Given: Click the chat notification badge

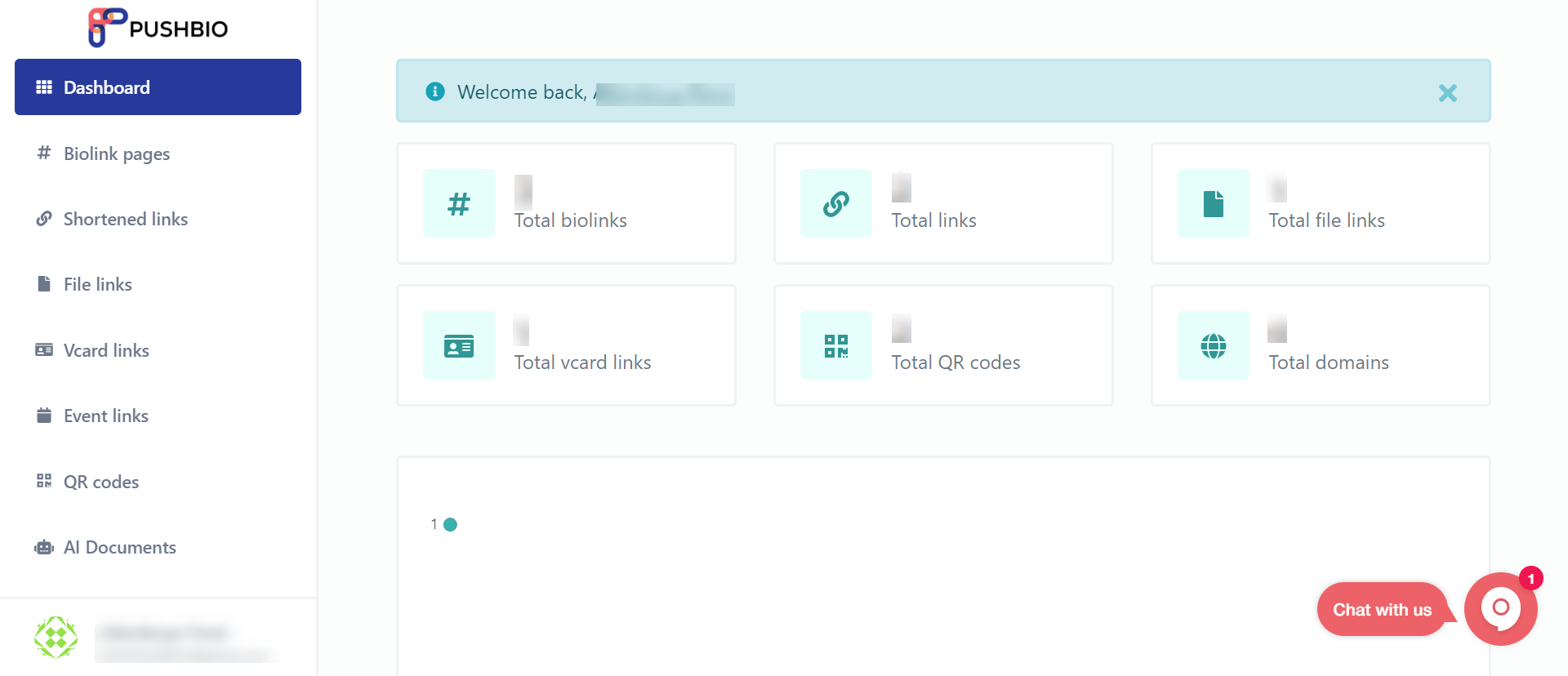Looking at the screenshot, I should coord(1531,578).
